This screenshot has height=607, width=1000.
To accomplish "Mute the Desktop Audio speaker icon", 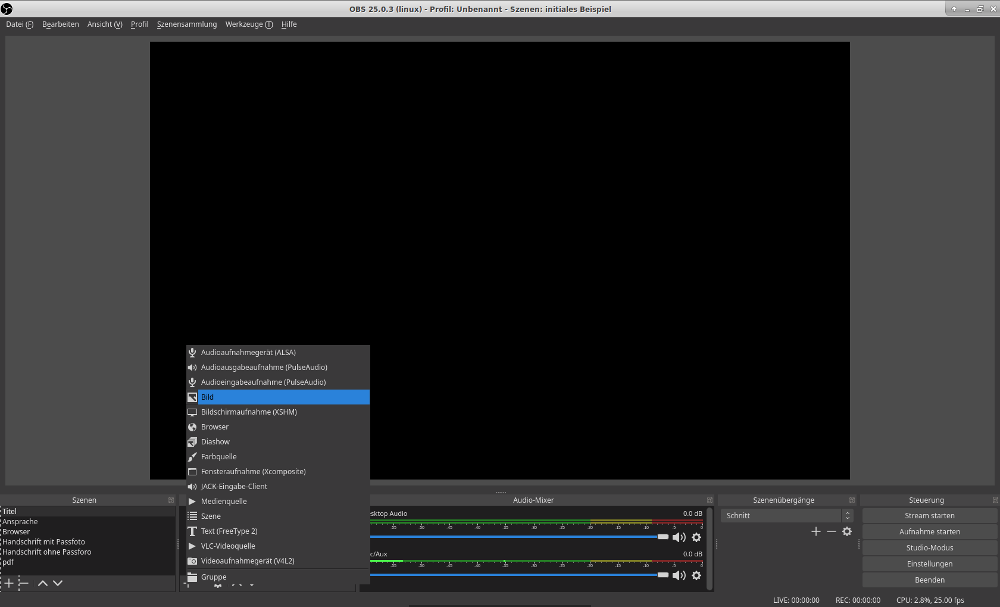I will 679,537.
